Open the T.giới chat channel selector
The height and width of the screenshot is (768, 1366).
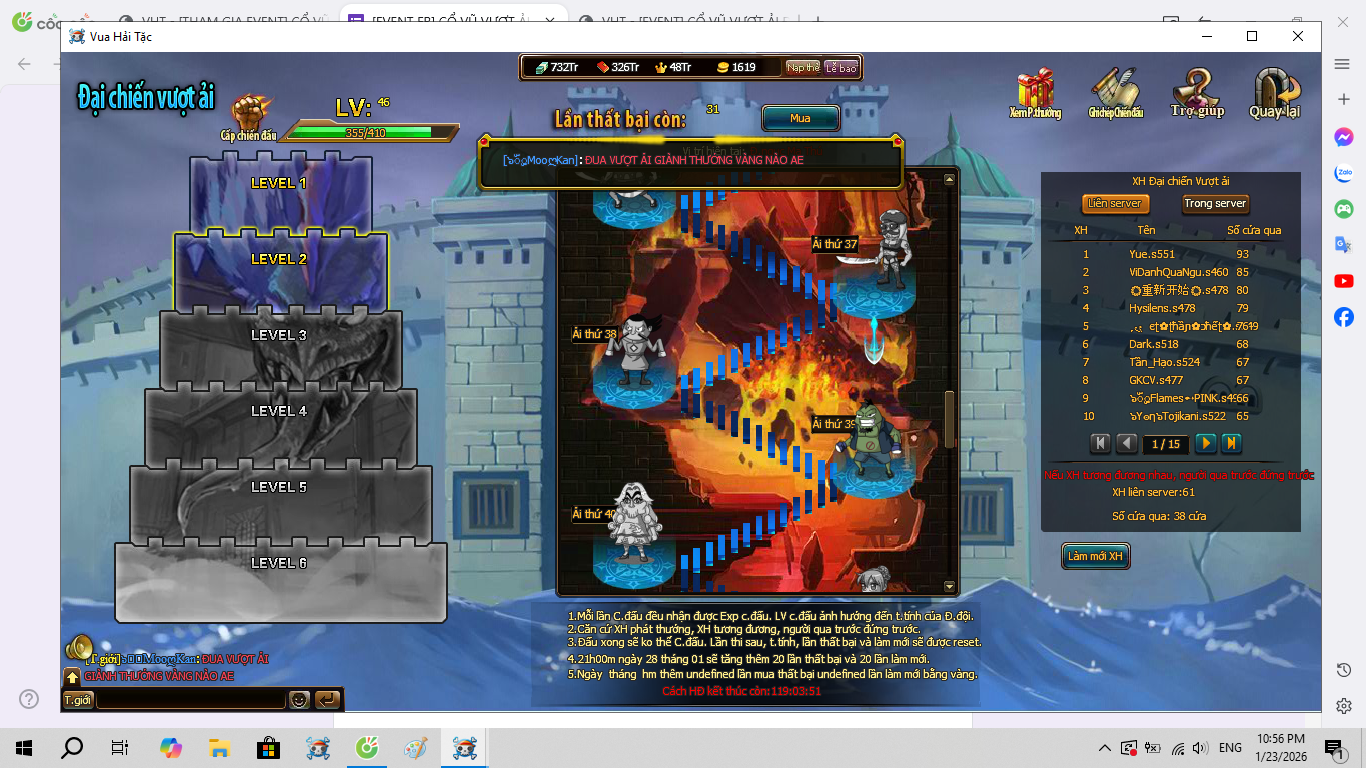[78, 700]
